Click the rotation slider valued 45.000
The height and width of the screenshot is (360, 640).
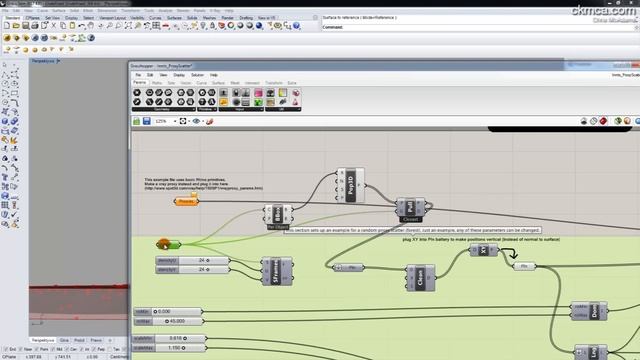pyautogui.click(x=168, y=321)
